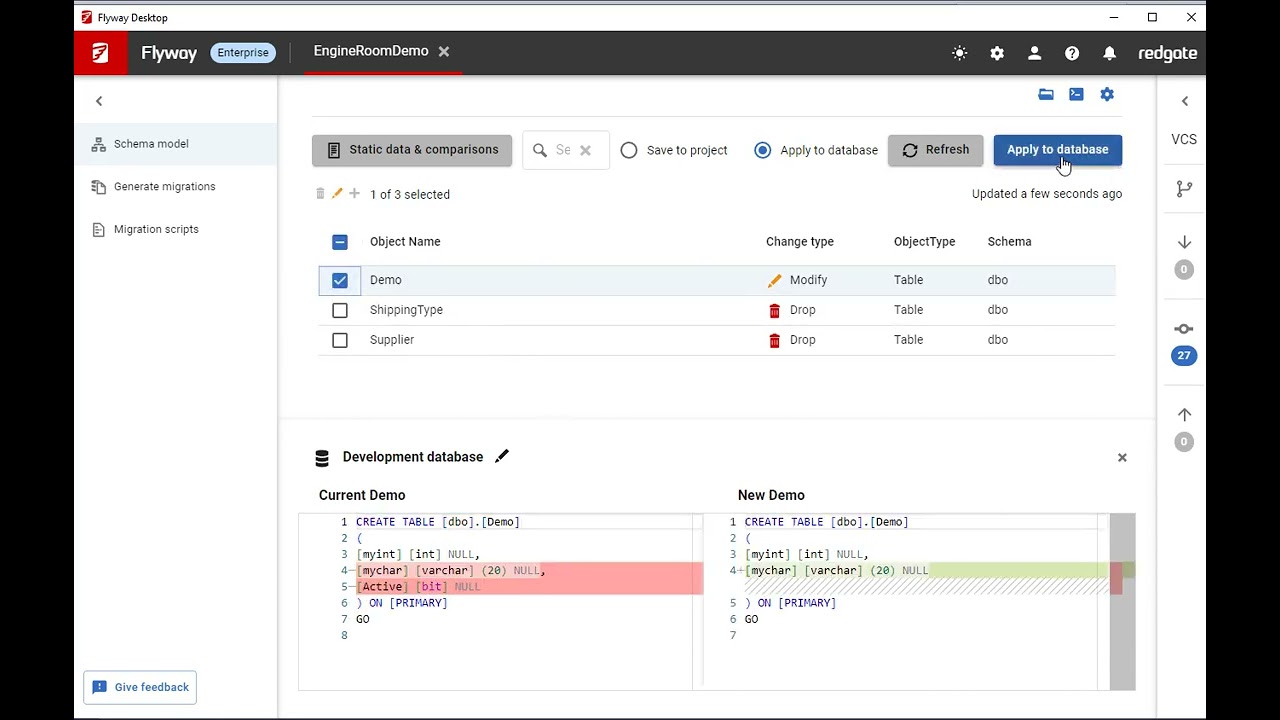Switch to the EngineRoomDemo project tab

[x=370, y=51]
